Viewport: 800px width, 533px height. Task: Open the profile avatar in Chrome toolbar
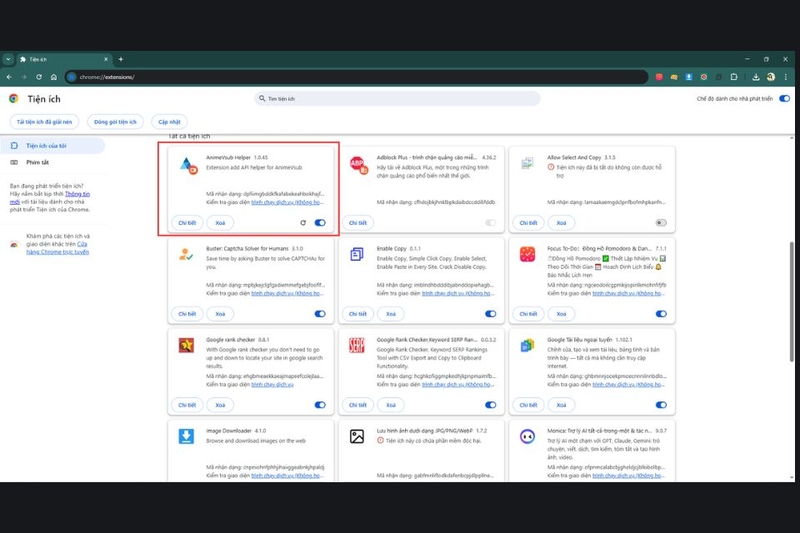coord(770,77)
